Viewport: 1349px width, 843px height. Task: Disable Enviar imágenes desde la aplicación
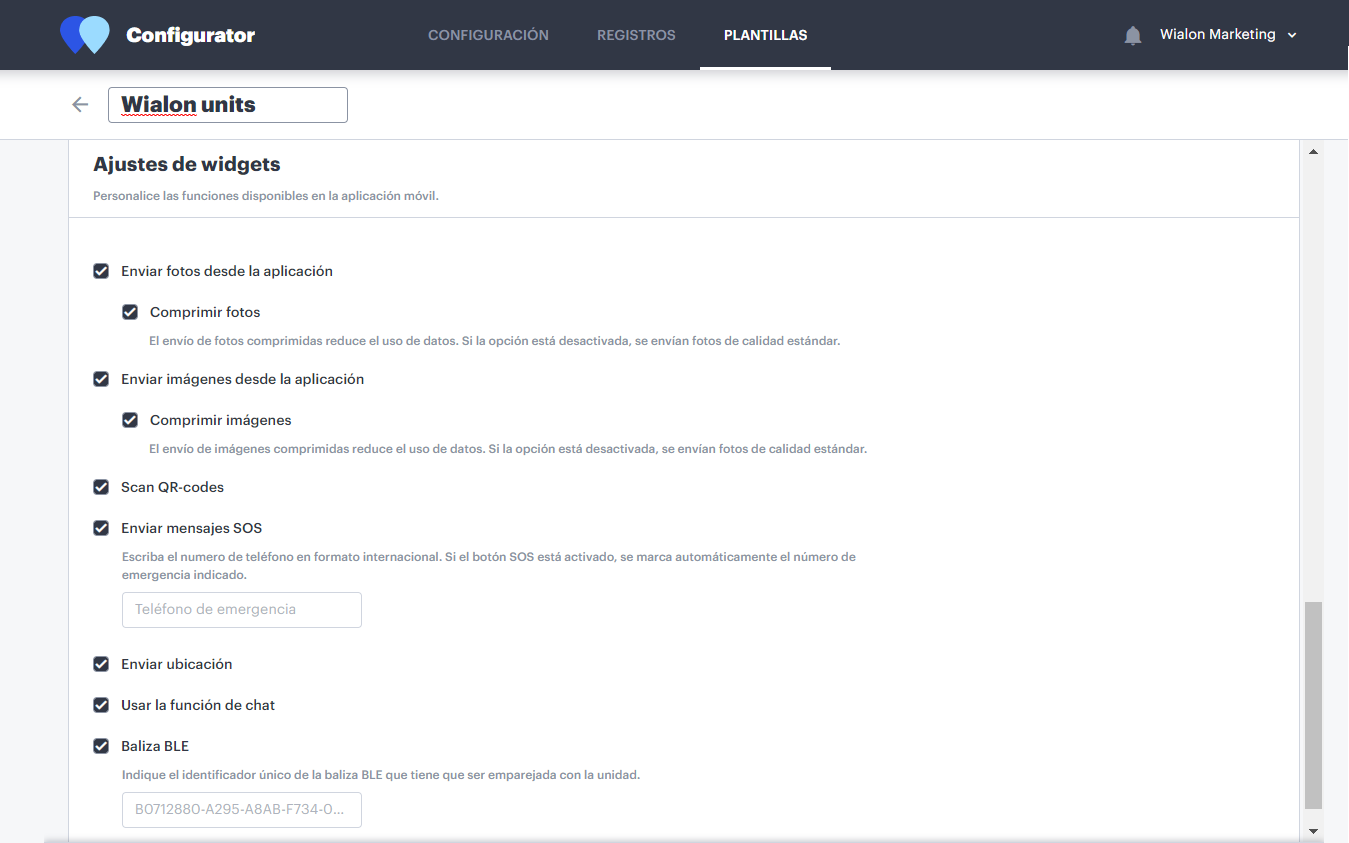click(x=101, y=379)
